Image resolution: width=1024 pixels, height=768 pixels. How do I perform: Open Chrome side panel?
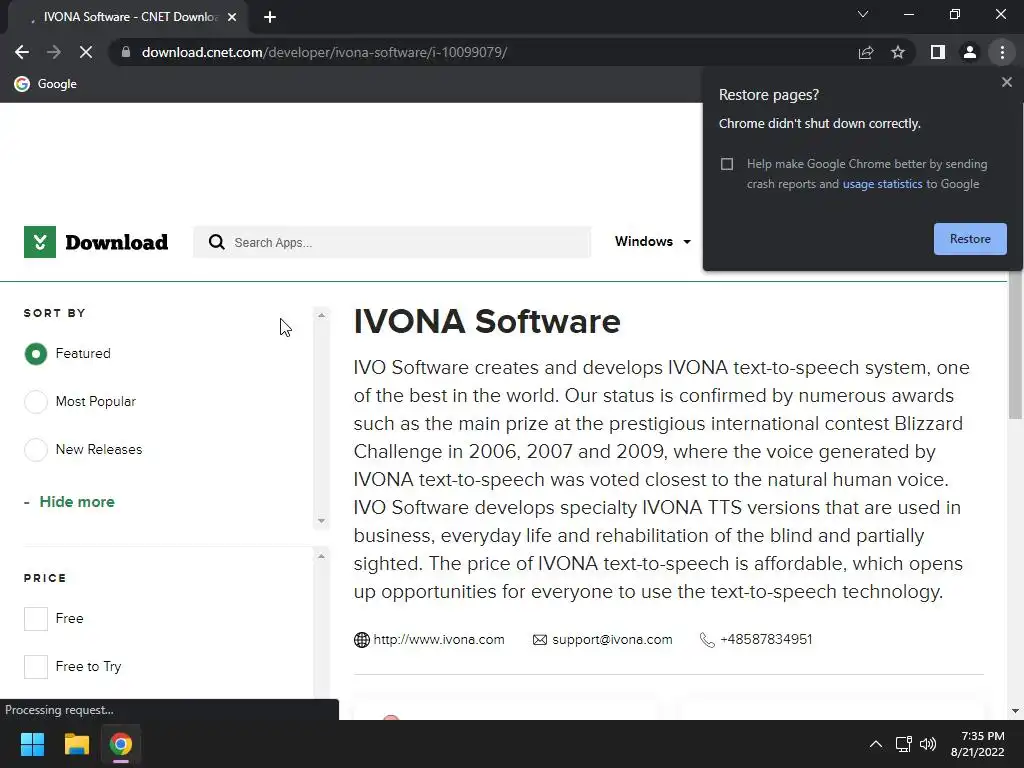(938, 52)
